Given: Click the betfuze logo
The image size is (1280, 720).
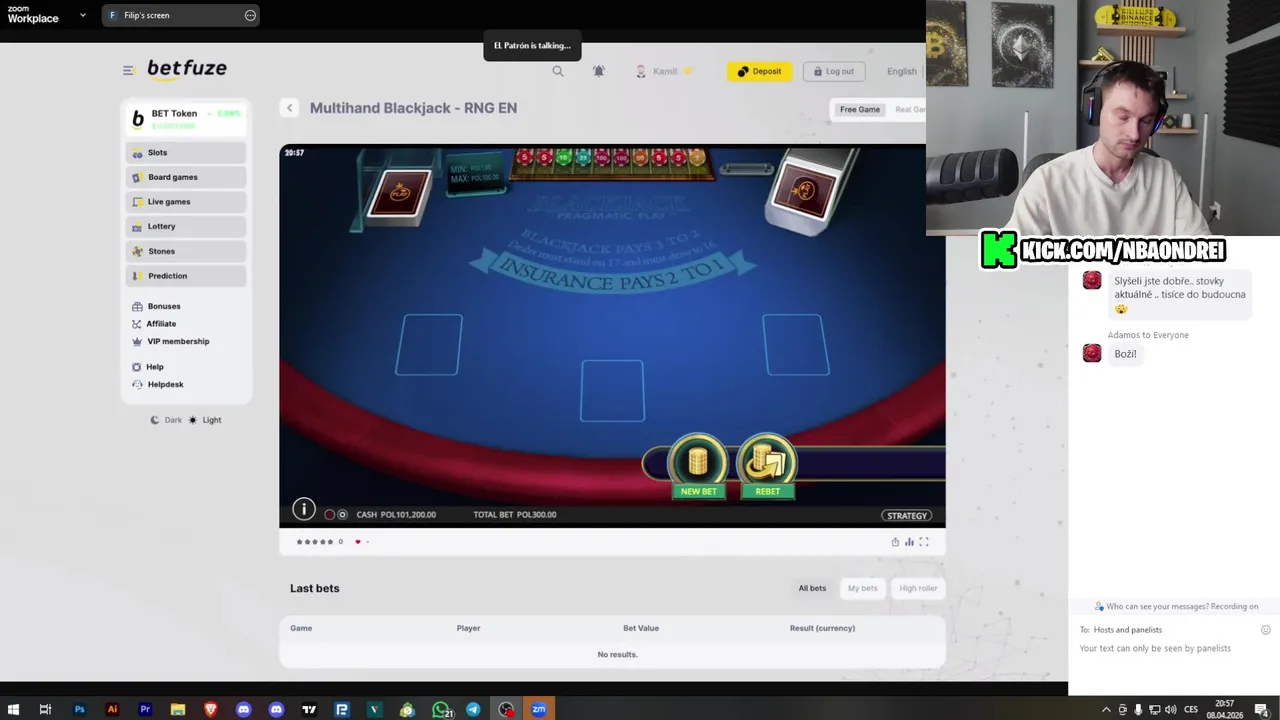Looking at the screenshot, I should point(187,68).
